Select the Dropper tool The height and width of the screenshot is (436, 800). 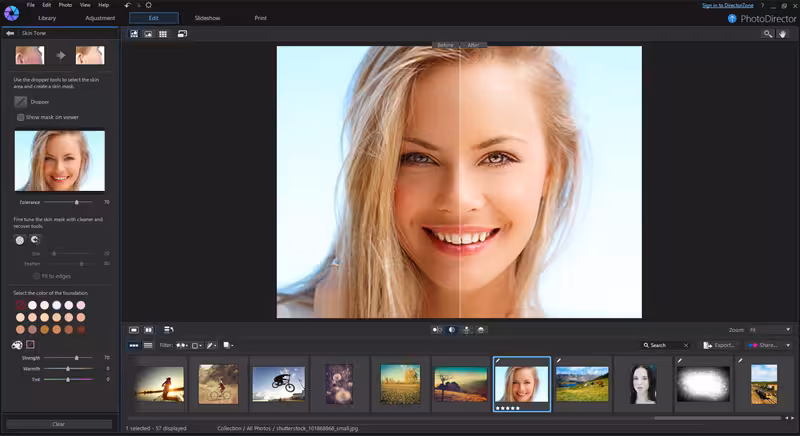point(20,101)
